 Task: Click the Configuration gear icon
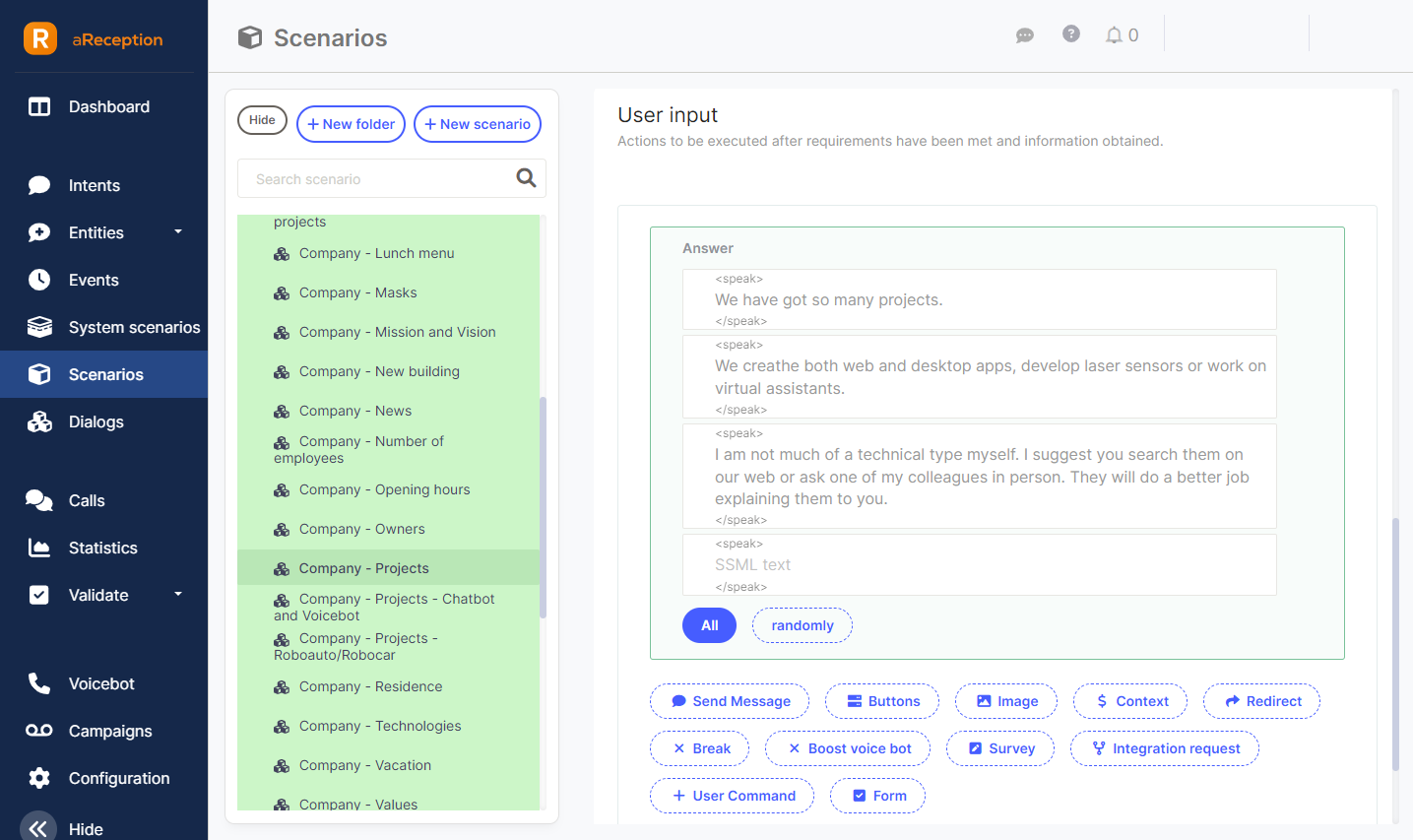point(39,778)
